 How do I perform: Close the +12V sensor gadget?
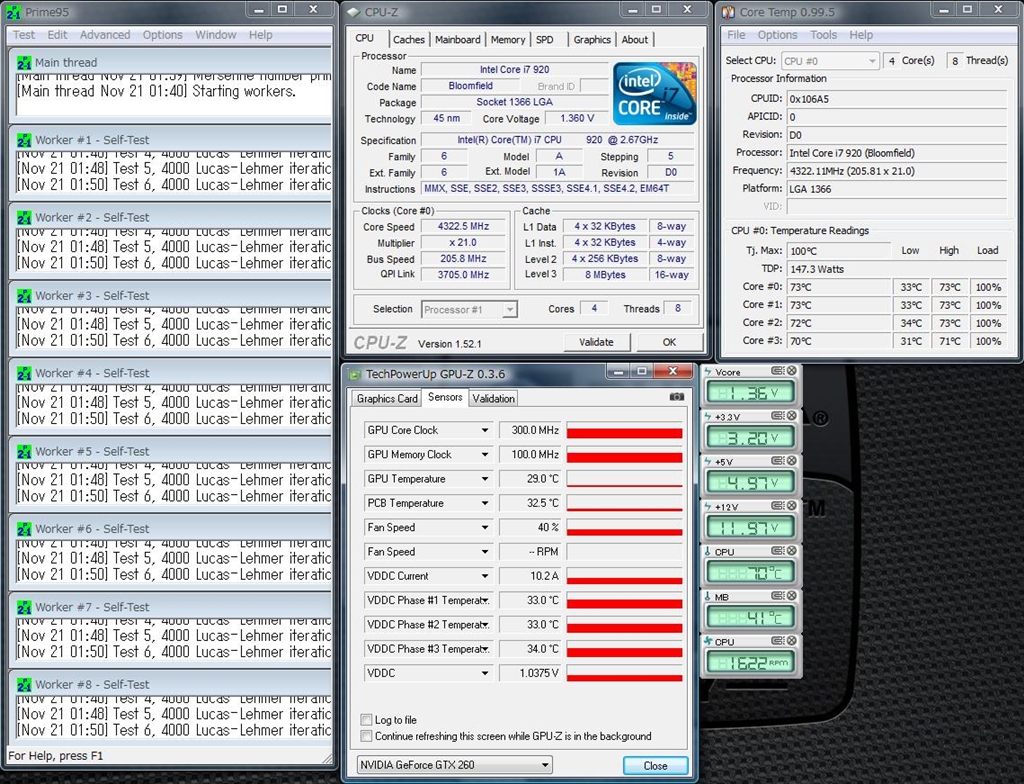pyautogui.click(x=791, y=507)
